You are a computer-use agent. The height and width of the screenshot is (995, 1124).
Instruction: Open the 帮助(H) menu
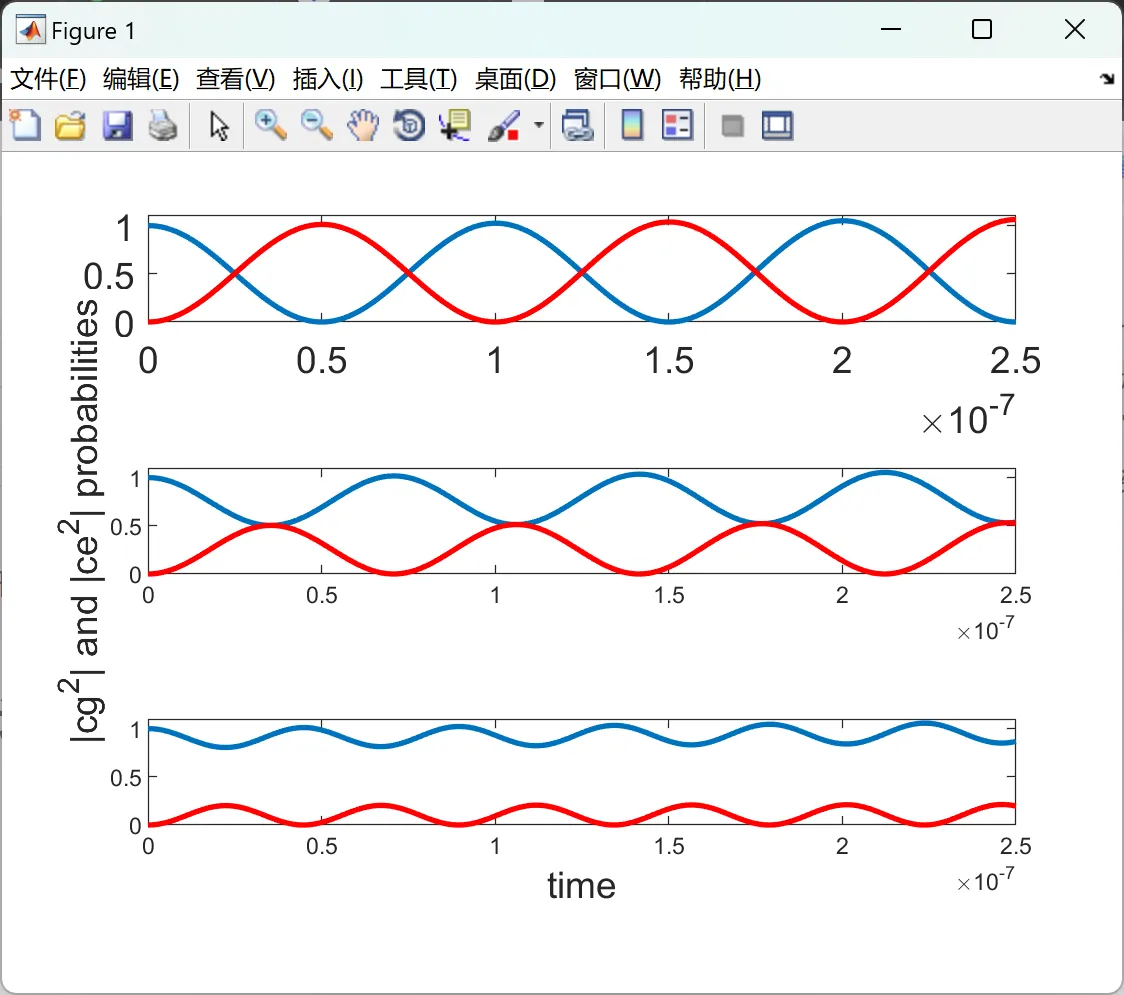720,79
